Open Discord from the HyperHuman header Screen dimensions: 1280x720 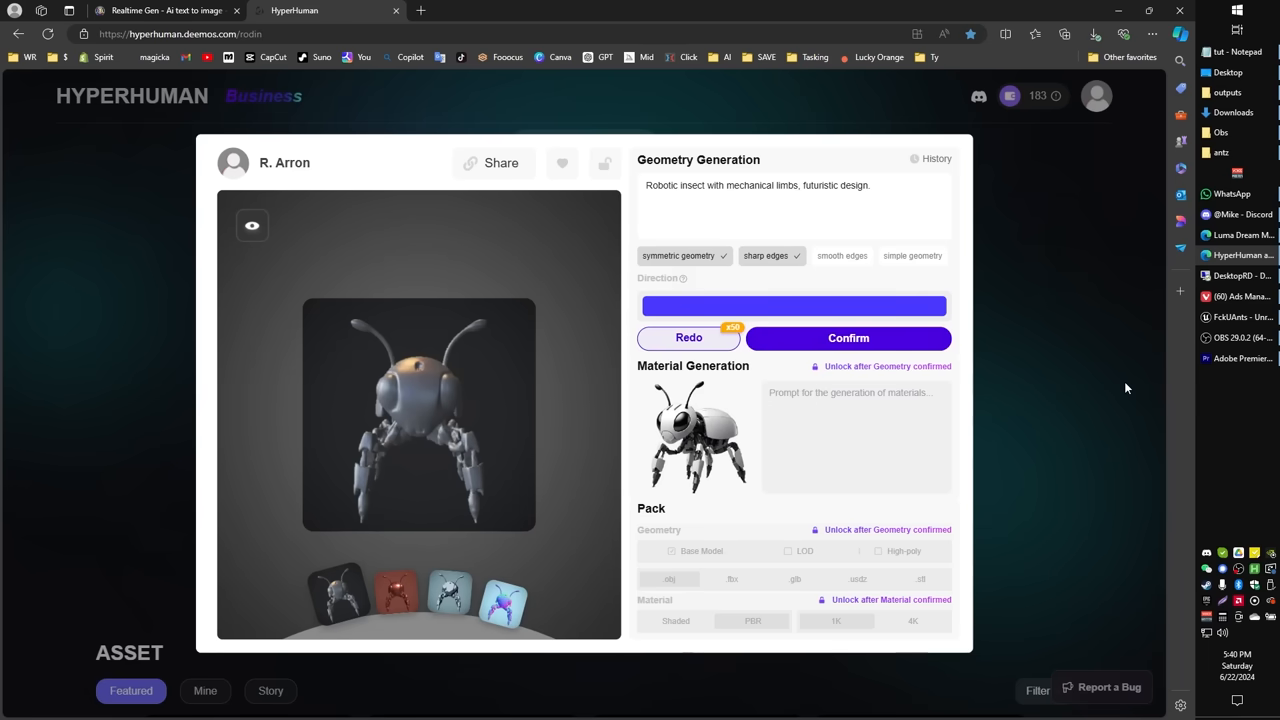point(978,96)
